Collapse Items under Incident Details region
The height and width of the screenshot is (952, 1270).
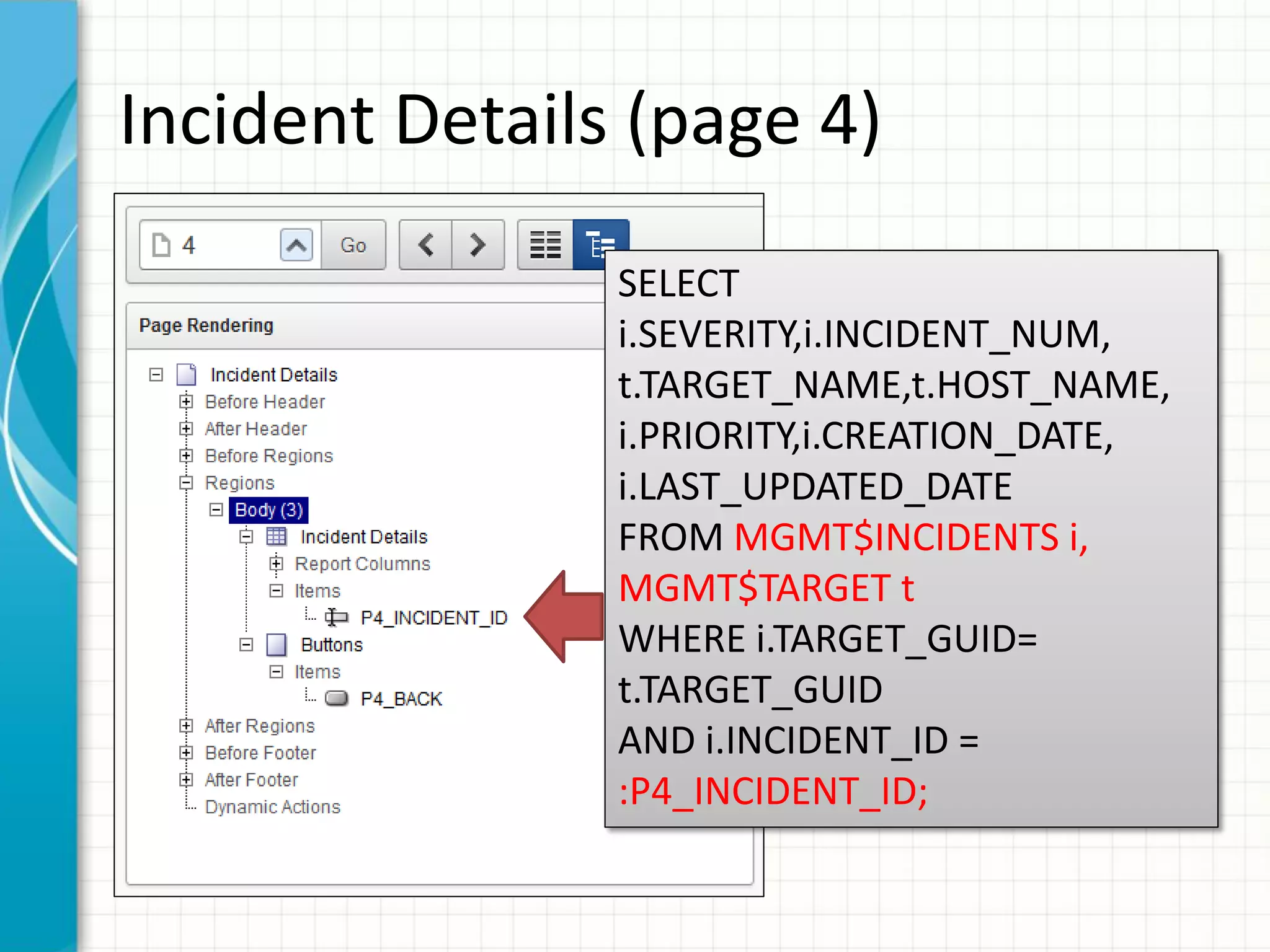pyautogui.click(x=276, y=591)
